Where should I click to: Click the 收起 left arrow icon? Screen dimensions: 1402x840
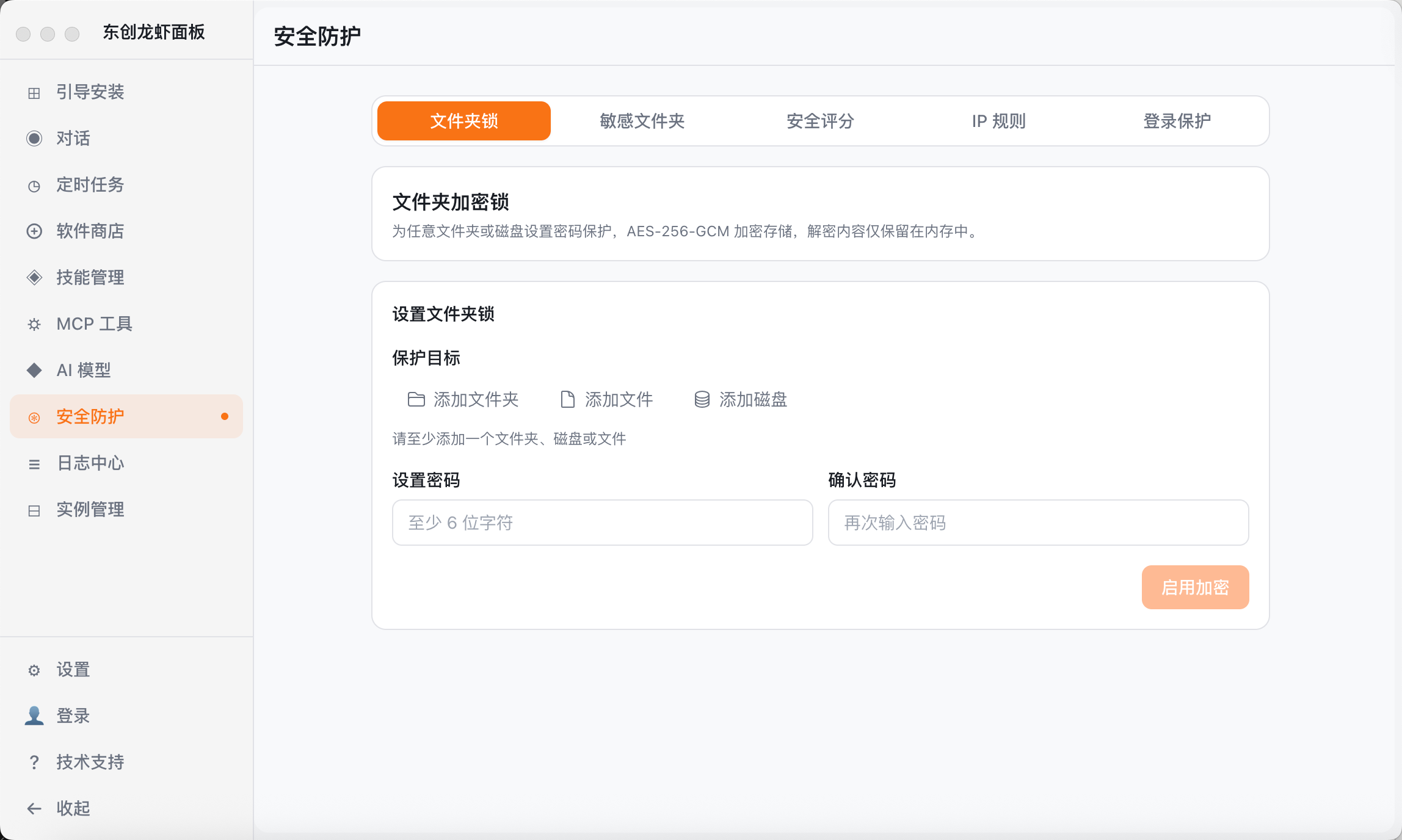point(34,808)
